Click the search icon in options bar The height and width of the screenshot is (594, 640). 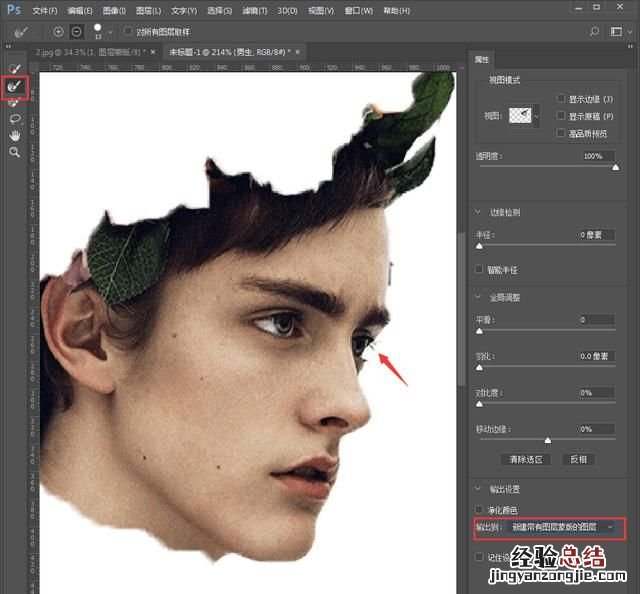click(x=595, y=32)
